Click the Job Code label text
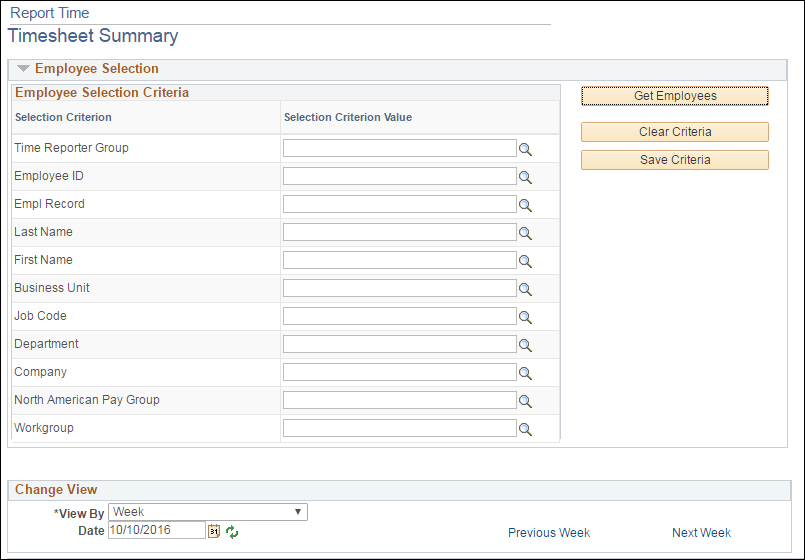This screenshot has height=560, width=805. (x=41, y=316)
